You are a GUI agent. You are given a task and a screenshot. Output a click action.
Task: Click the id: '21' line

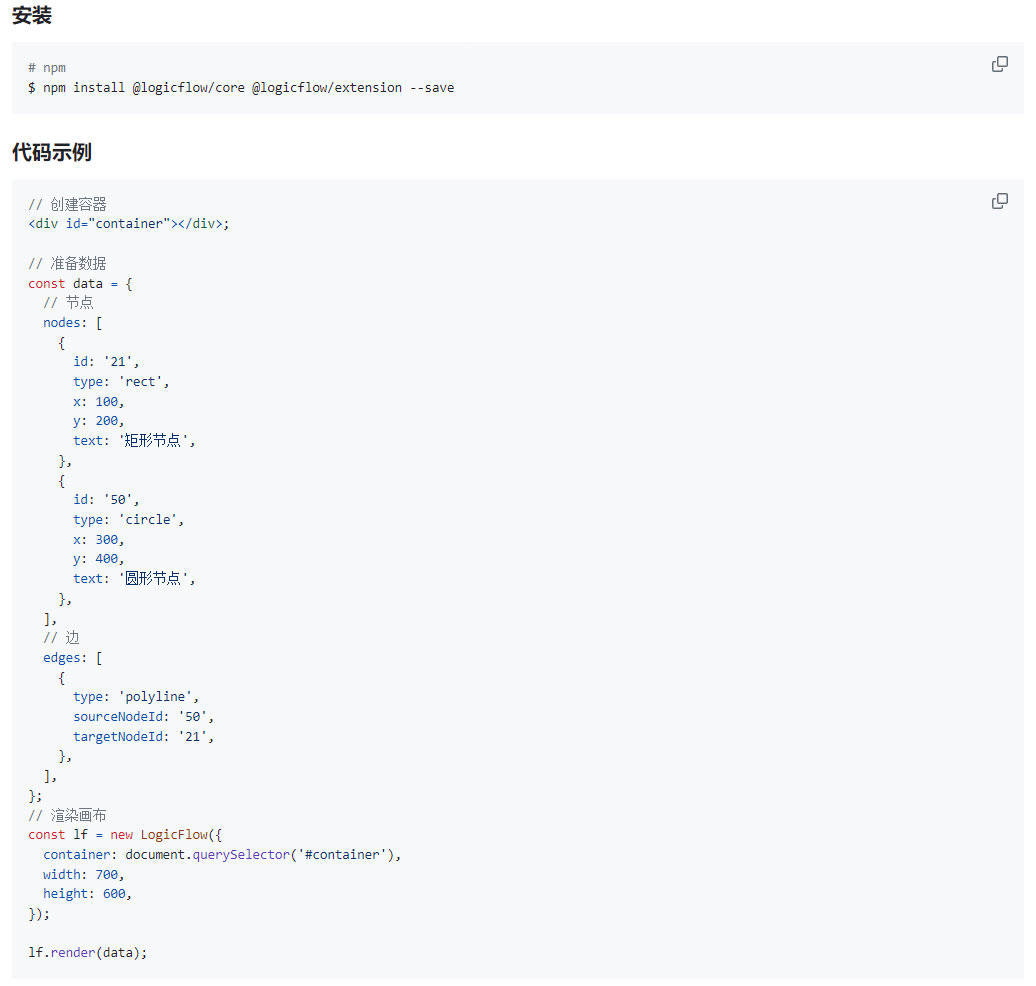106,361
